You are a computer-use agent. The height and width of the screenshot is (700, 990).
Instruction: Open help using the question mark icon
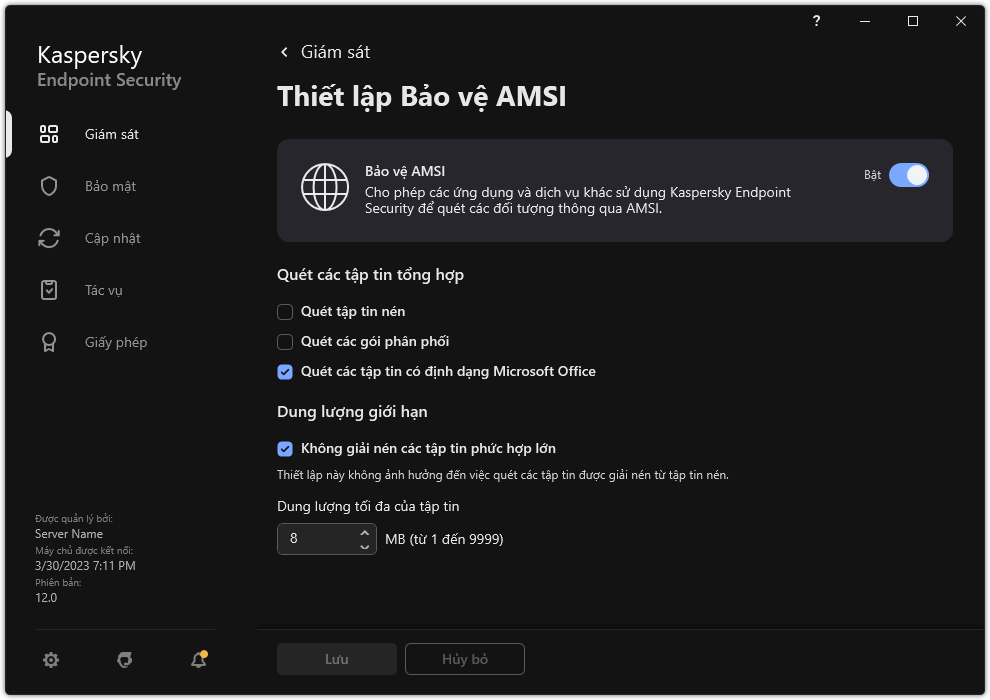pos(816,20)
